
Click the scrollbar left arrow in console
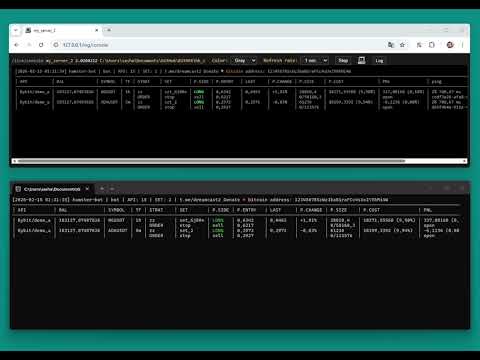pos(14,161)
